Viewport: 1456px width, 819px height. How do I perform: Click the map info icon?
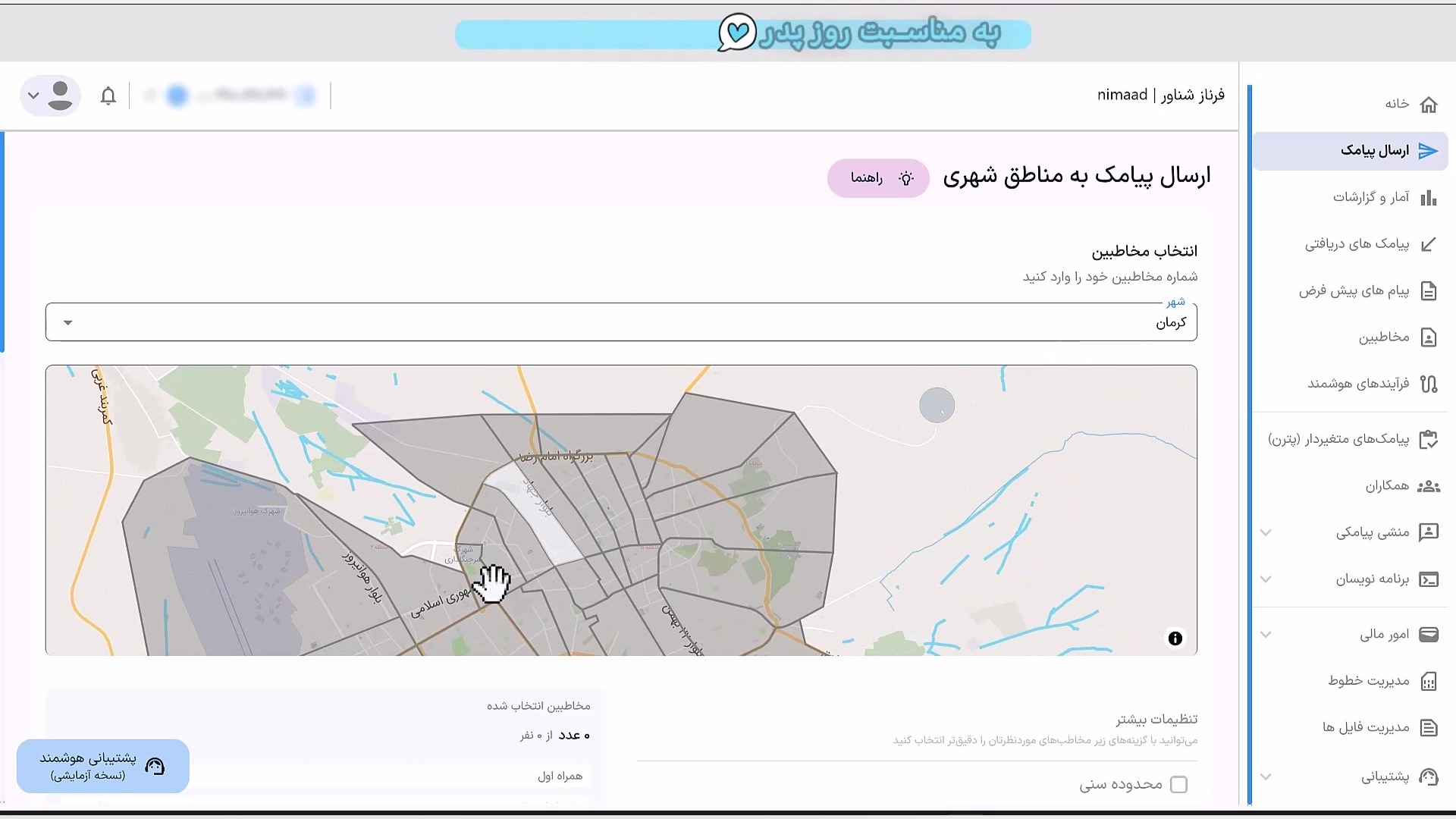[x=1175, y=639]
